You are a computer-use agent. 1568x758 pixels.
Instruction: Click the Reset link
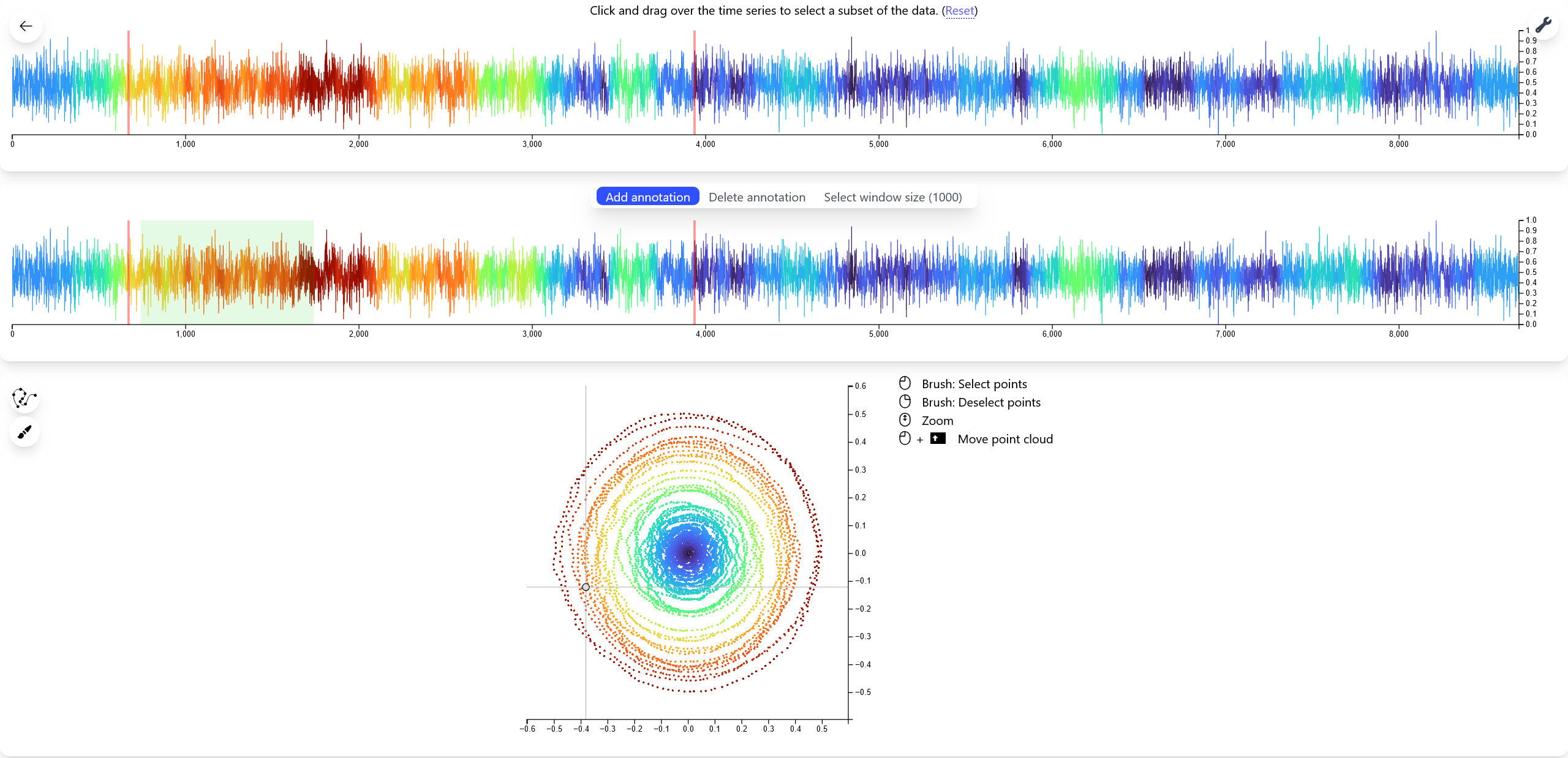[959, 10]
